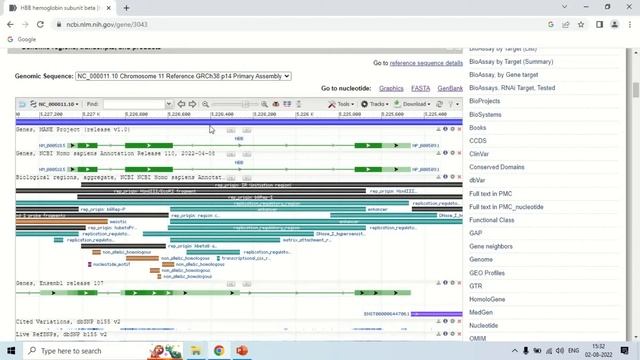Click the browser address bar URL
Viewport: 640px width, 360px height.
107,24
